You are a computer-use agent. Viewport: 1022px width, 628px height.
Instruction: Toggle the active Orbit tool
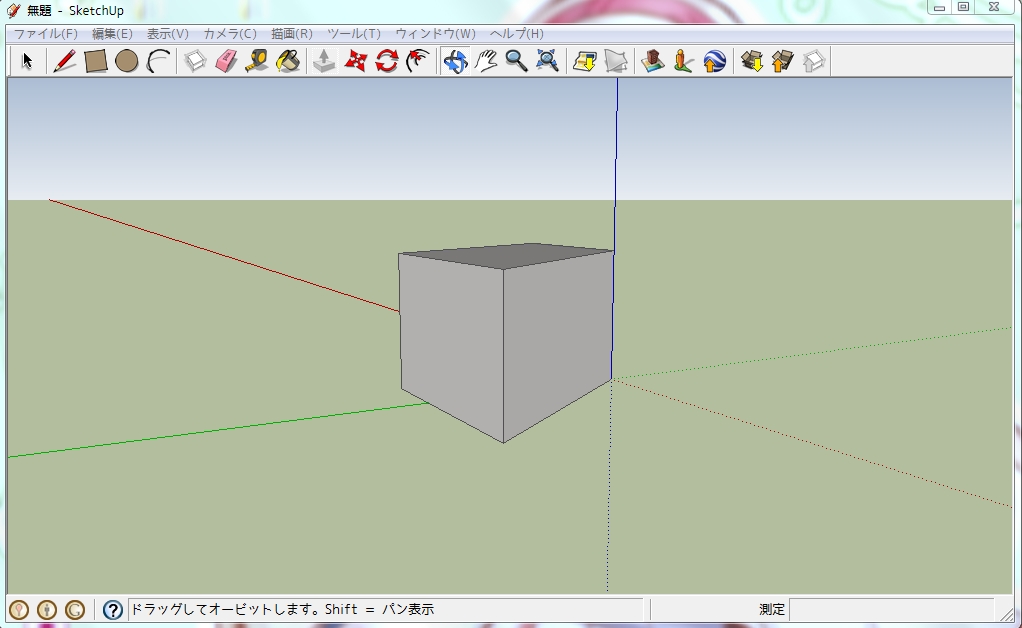[455, 61]
